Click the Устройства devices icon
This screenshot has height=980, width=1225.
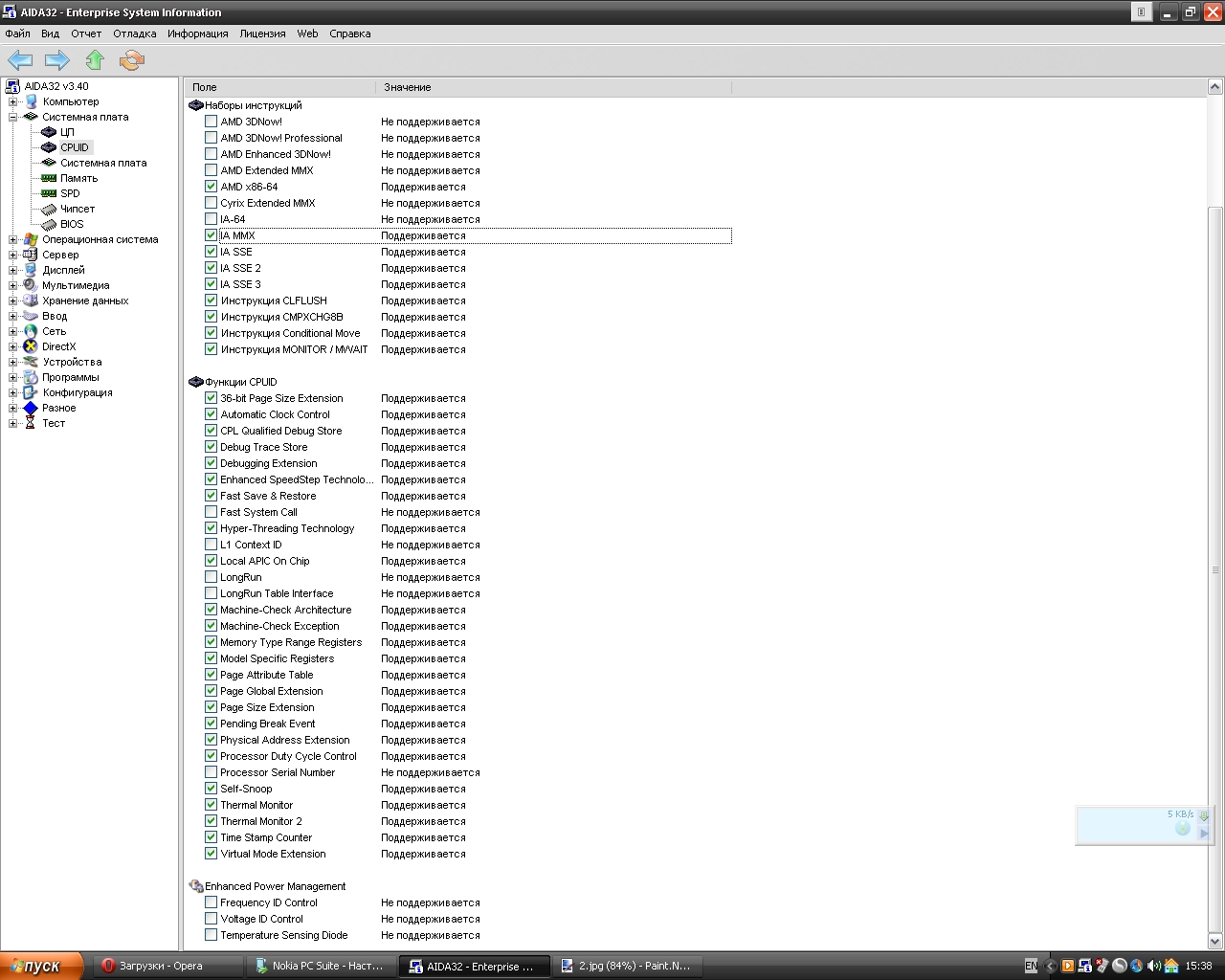[31, 362]
